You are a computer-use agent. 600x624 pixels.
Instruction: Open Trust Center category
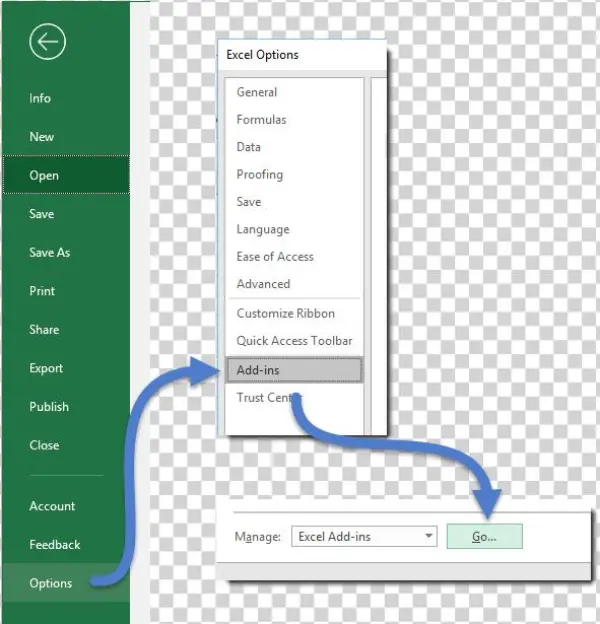tap(294, 397)
